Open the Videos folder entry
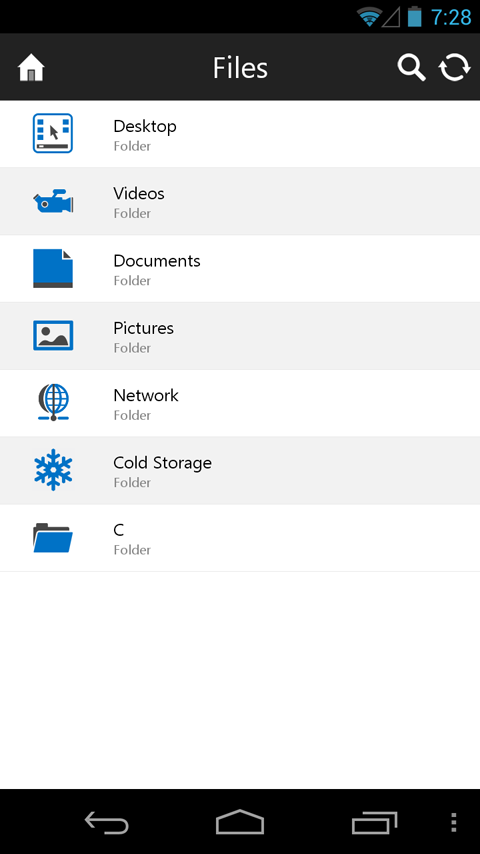The image size is (480, 854). 240,202
